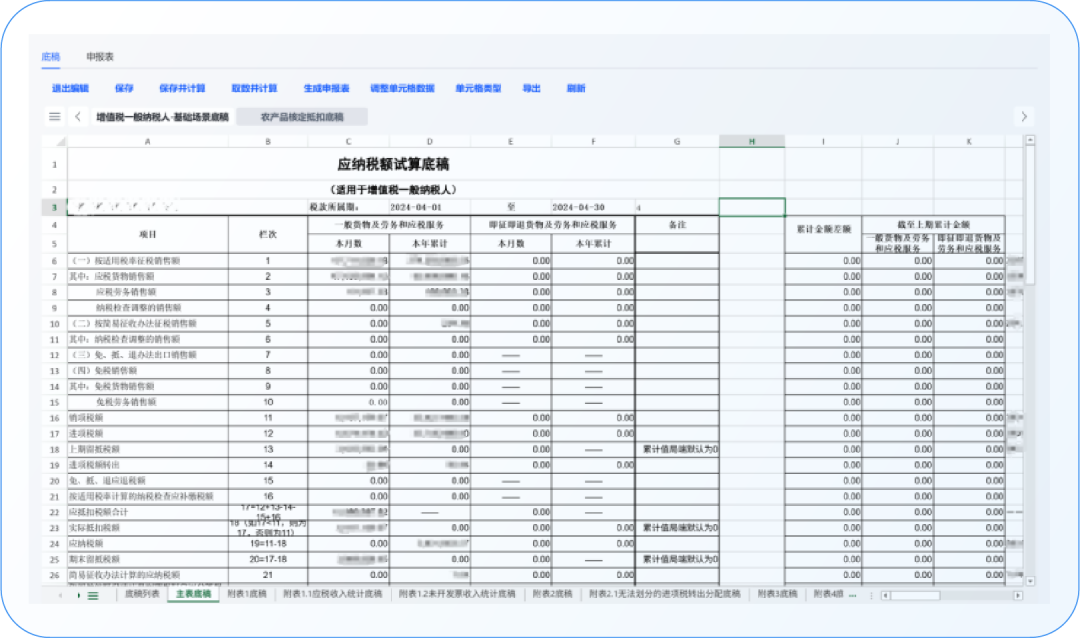Switch to the 底稿 tab
The width and height of the screenshot is (1080, 638).
[x=51, y=57]
